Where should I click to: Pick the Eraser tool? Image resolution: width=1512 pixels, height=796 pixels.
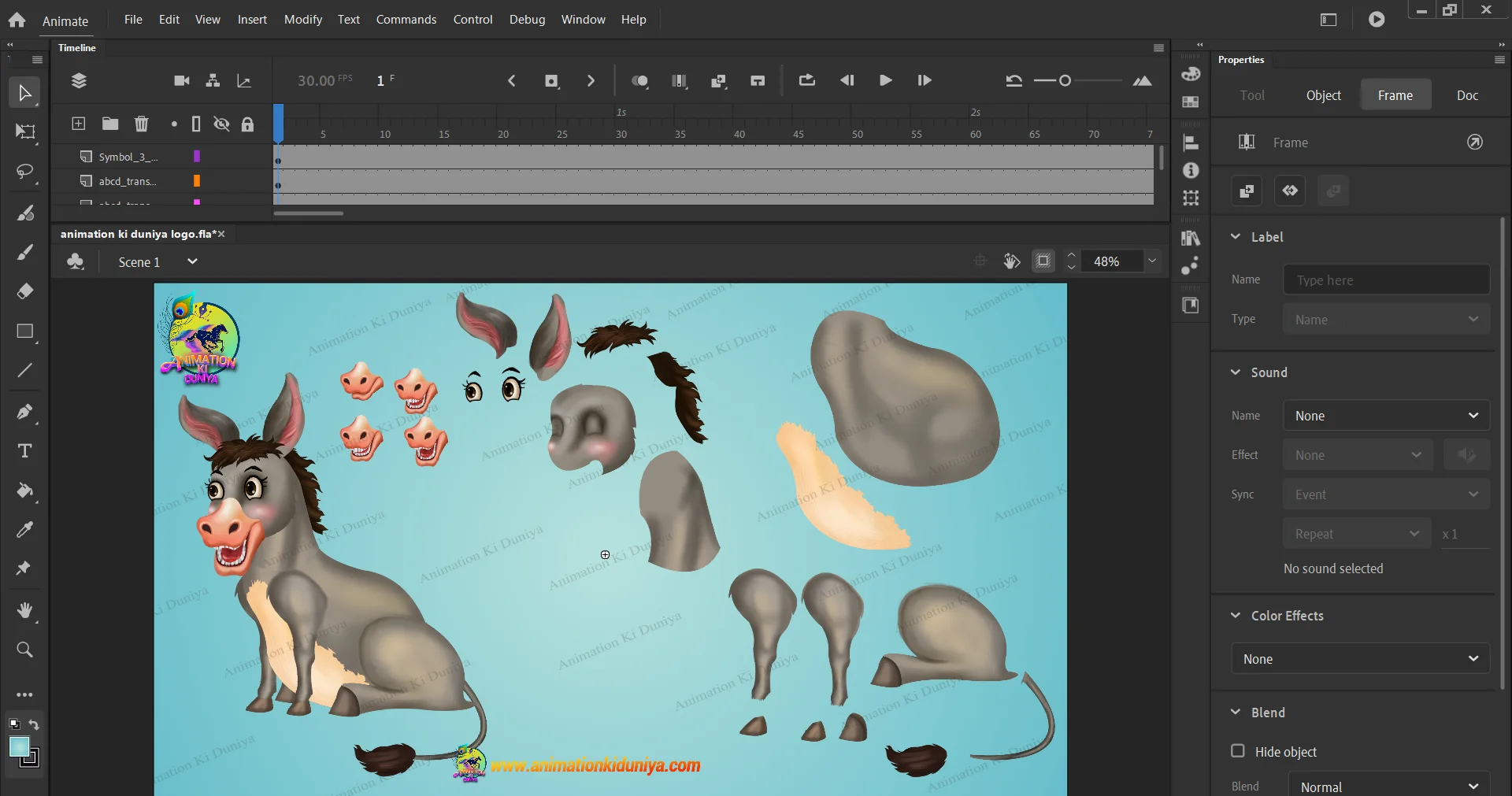pyautogui.click(x=24, y=291)
